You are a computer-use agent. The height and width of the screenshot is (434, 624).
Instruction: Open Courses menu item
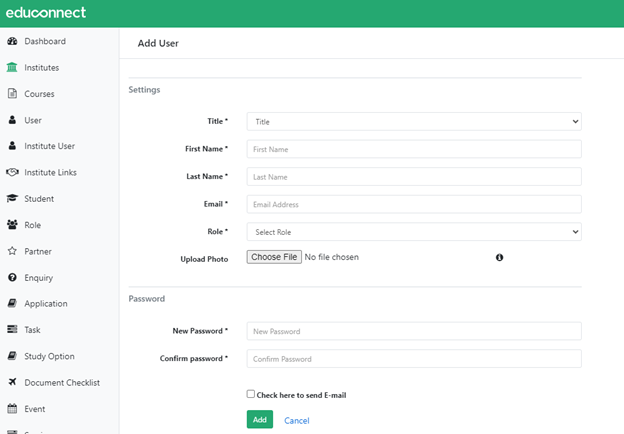(39, 93)
